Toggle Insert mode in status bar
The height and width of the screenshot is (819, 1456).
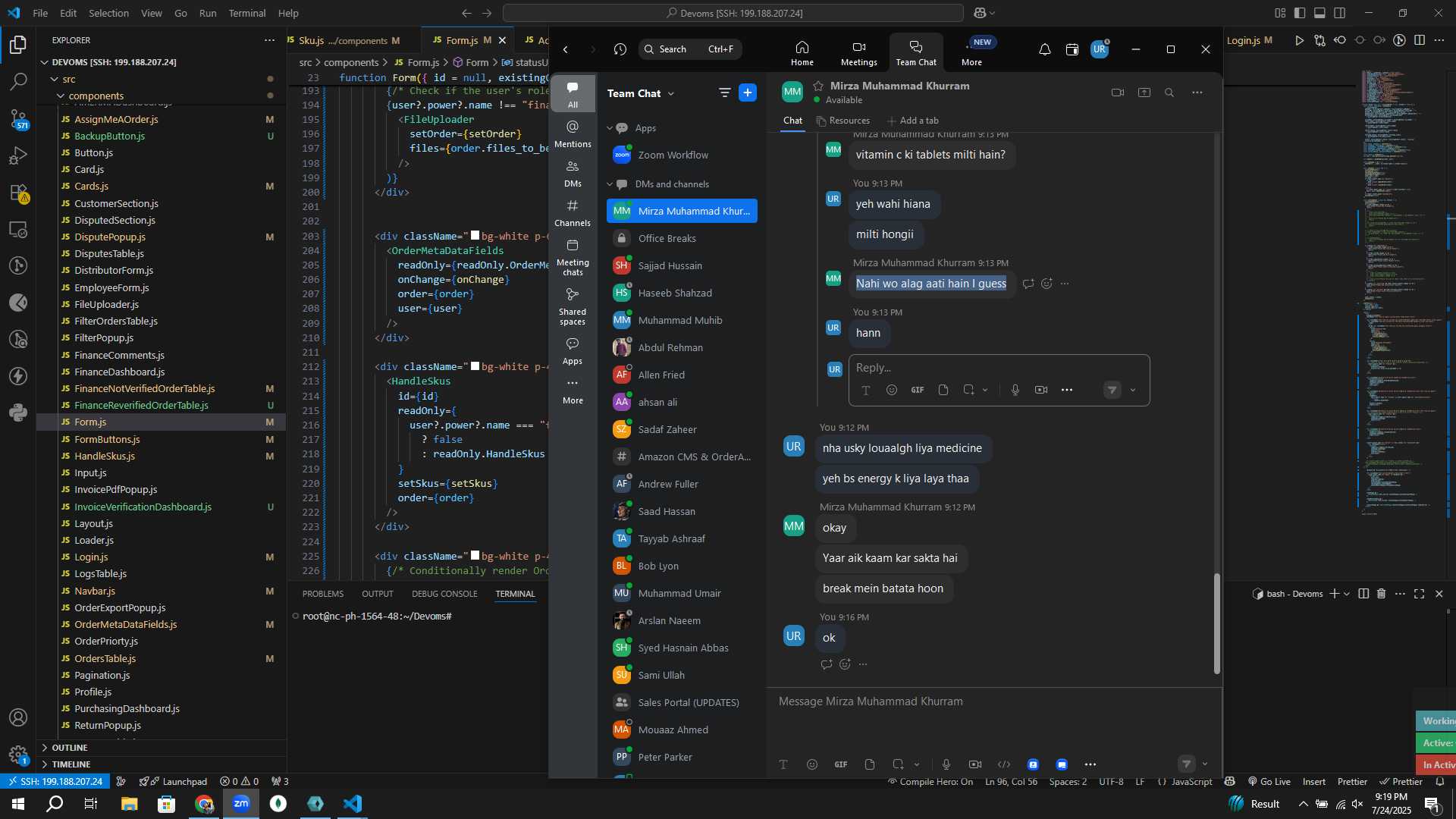pyautogui.click(x=1313, y=782)
